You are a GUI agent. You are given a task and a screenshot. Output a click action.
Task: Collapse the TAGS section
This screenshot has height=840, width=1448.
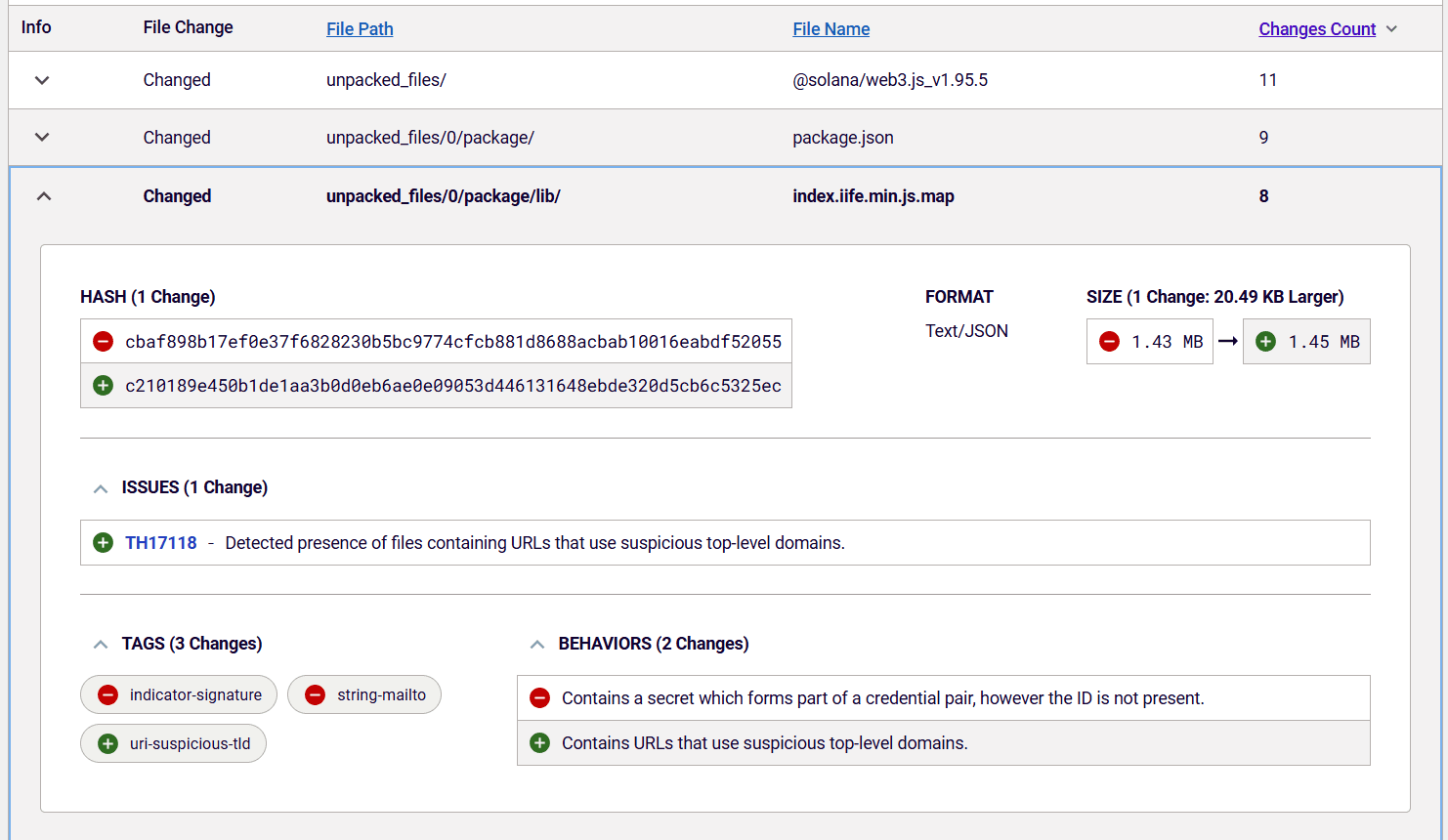point(101,645)
